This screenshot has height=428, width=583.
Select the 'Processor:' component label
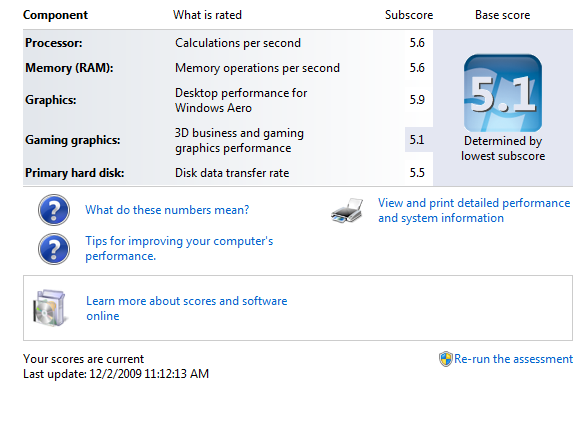click(x=54, y=43)
